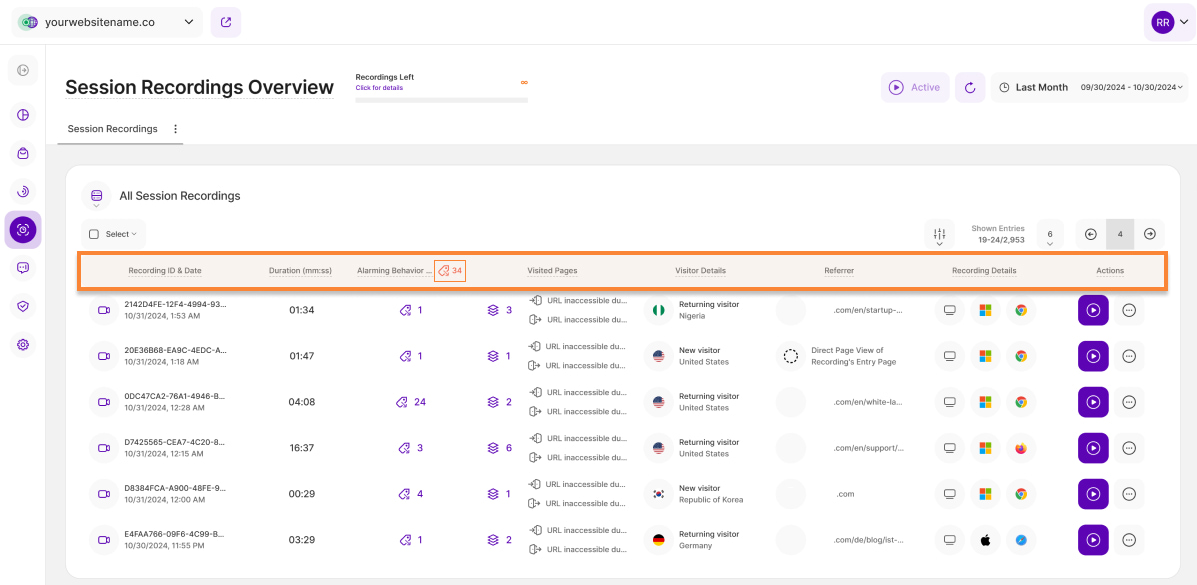Image resolution: width=1197 pixels, height=585 pixels.
Task: Play recording 2142D4FE session
Action: pos(1093,310)
